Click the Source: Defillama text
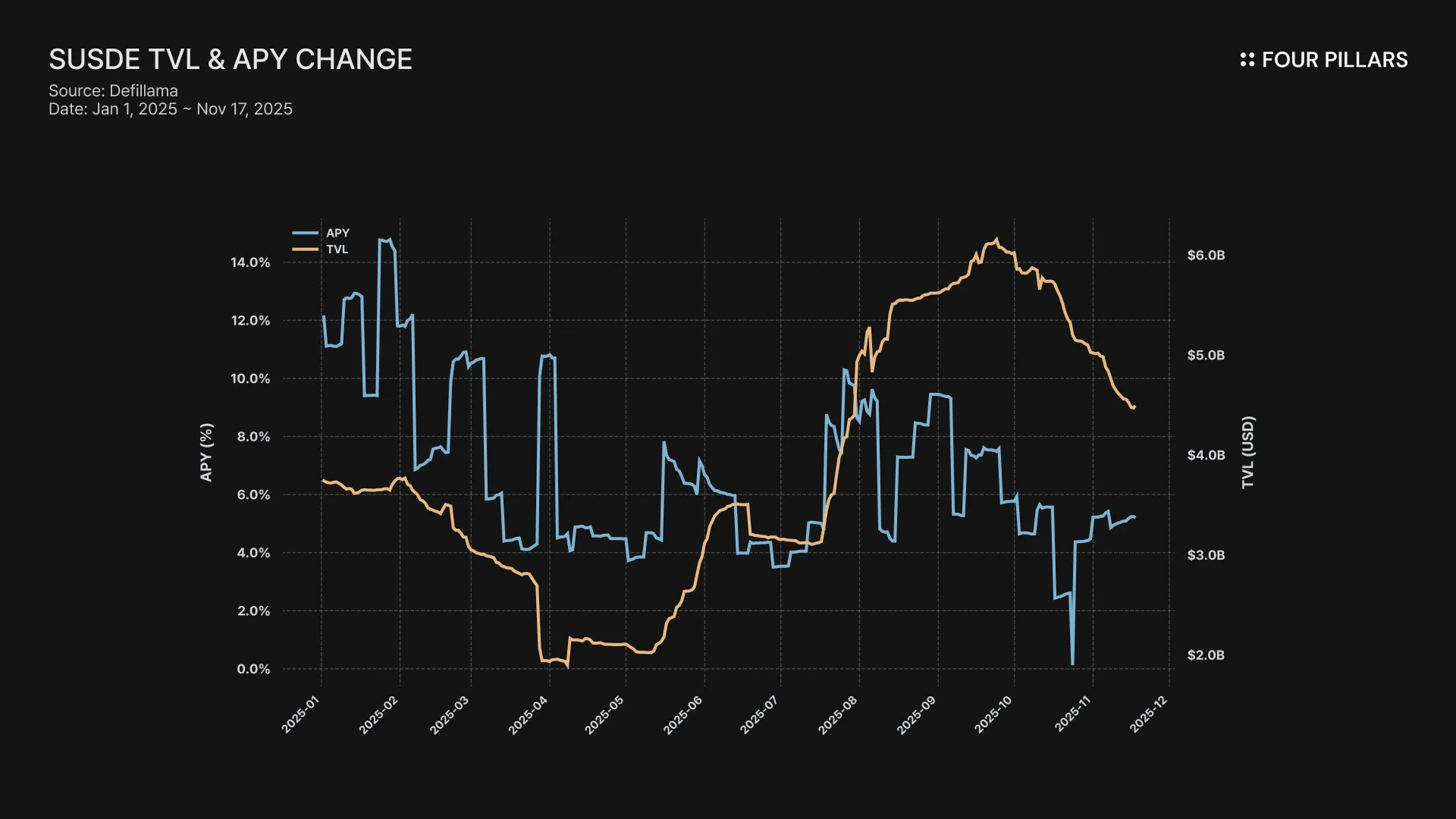This screenshot has width=1456, height=819. [x=113, y=90]
